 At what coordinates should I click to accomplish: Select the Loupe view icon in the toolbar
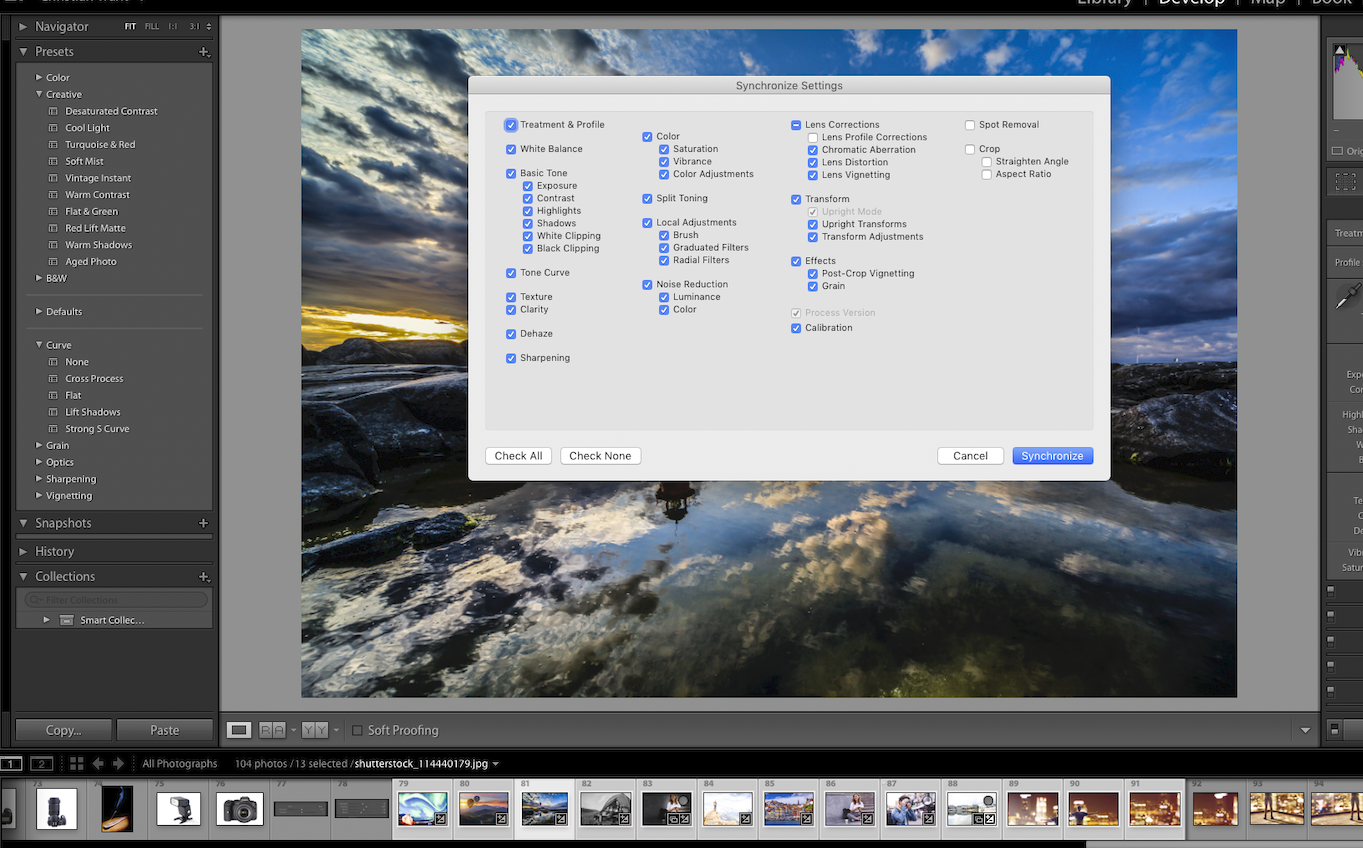(238, 730)
